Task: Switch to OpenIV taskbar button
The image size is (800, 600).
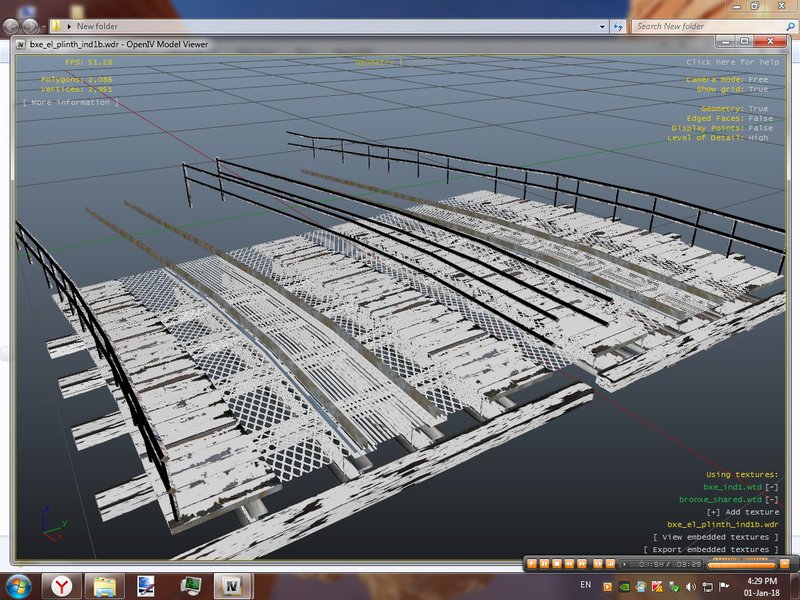Action: tap(233, 587)
